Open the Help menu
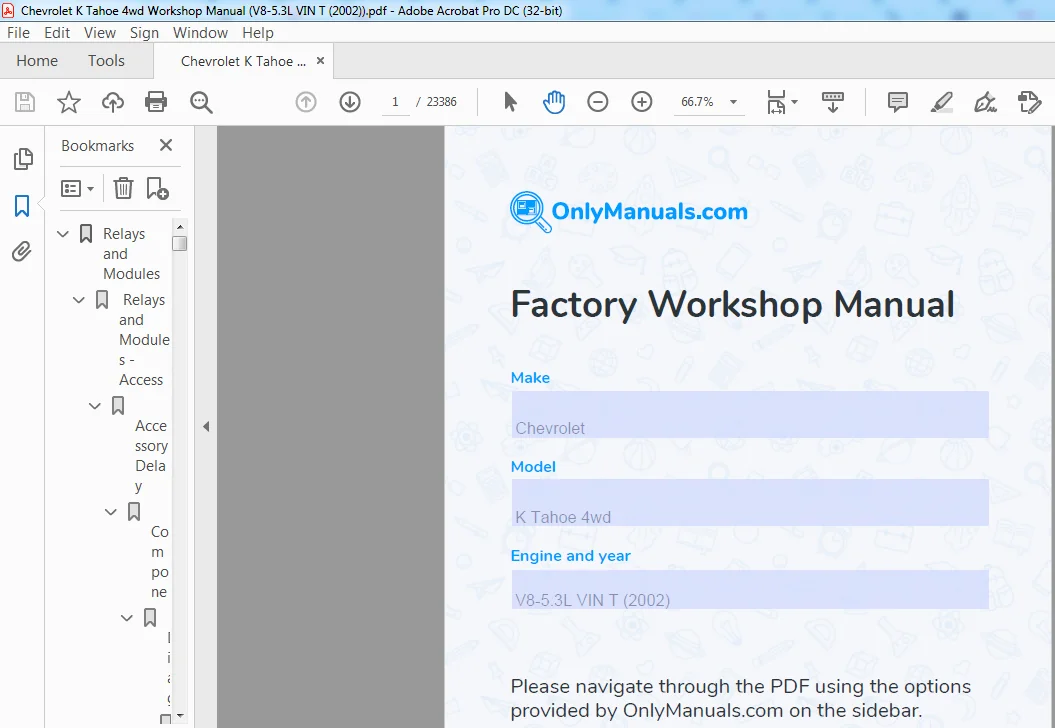The width and height of the screenshot is (1055, 728). 258,33
